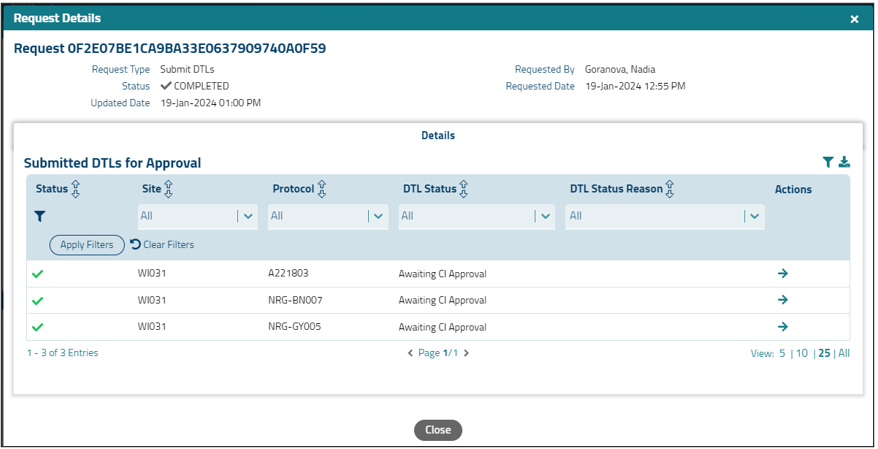Click the Status column header
The height and width of the screenshot is (449, 878).
tap(52, 189)
